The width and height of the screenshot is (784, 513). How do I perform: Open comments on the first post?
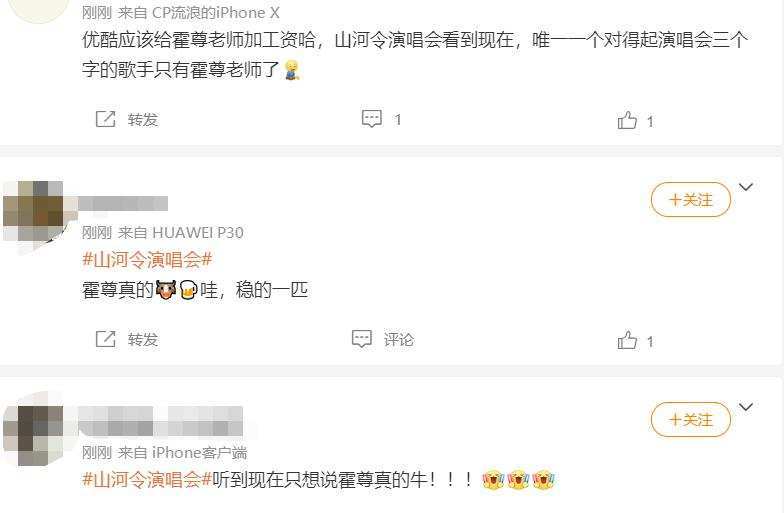pos(372,119)
